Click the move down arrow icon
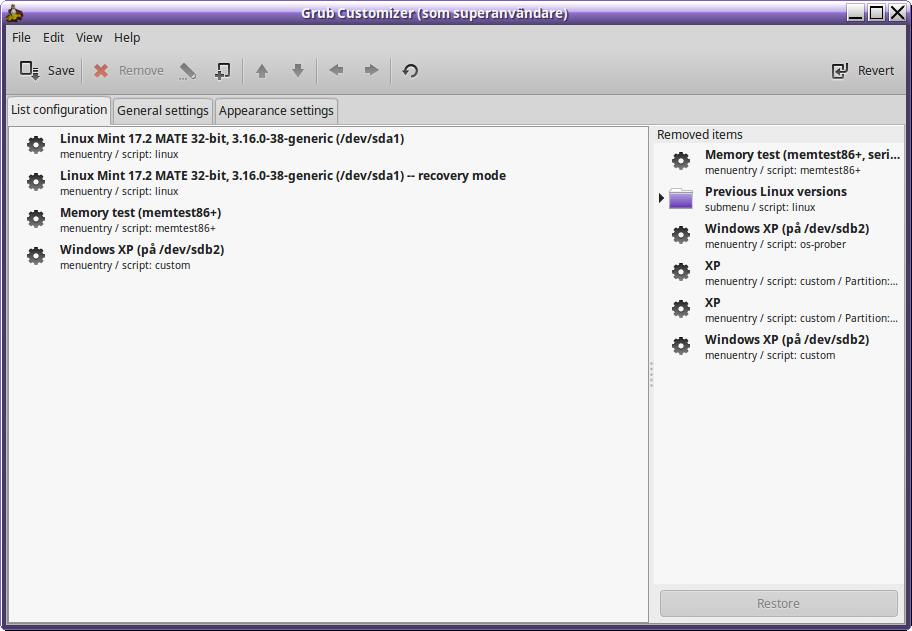Screen dimensions: 912x631 pyautogui.click(x=298, y=70)
